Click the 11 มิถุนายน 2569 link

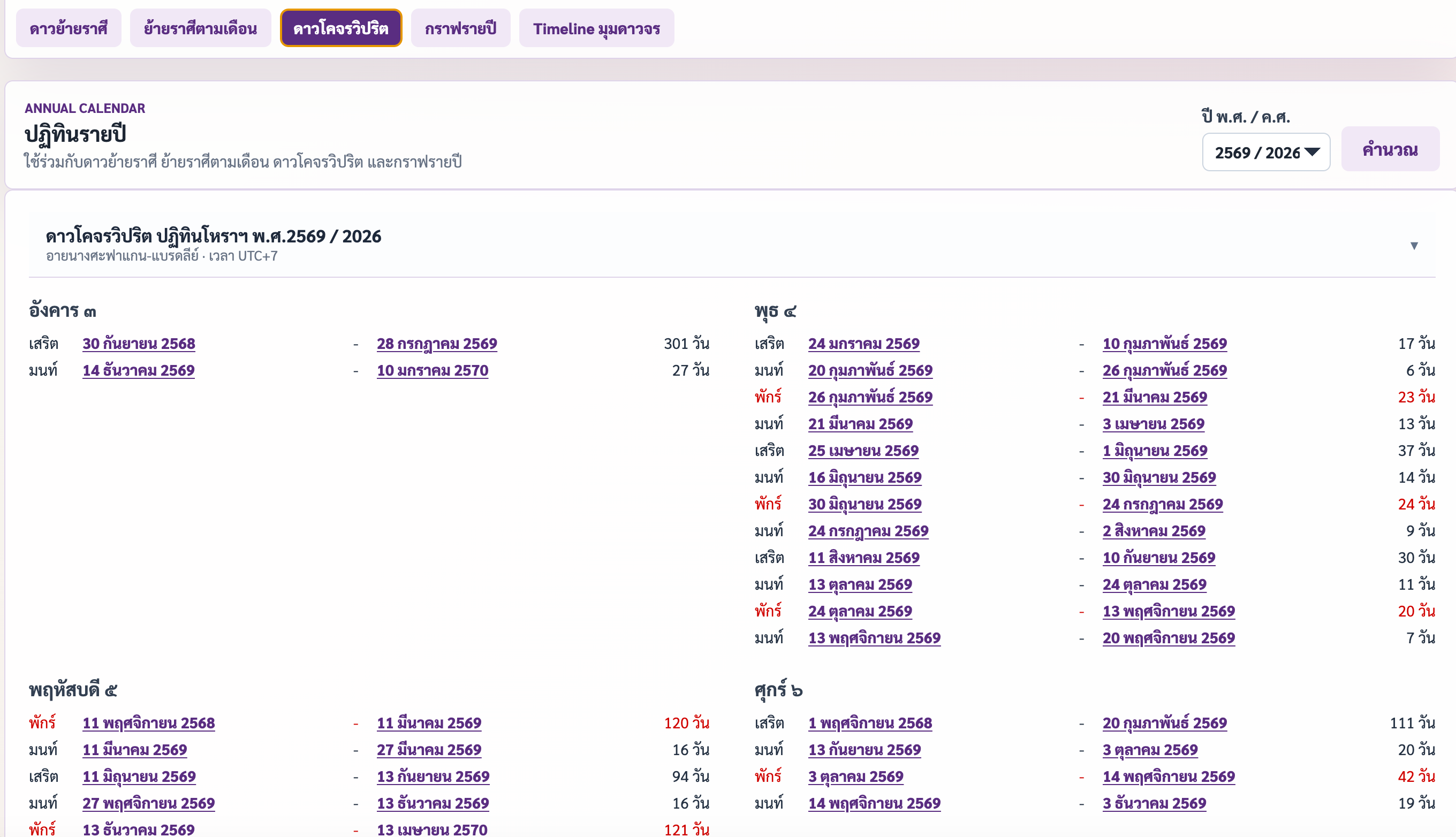click(139, 777)
